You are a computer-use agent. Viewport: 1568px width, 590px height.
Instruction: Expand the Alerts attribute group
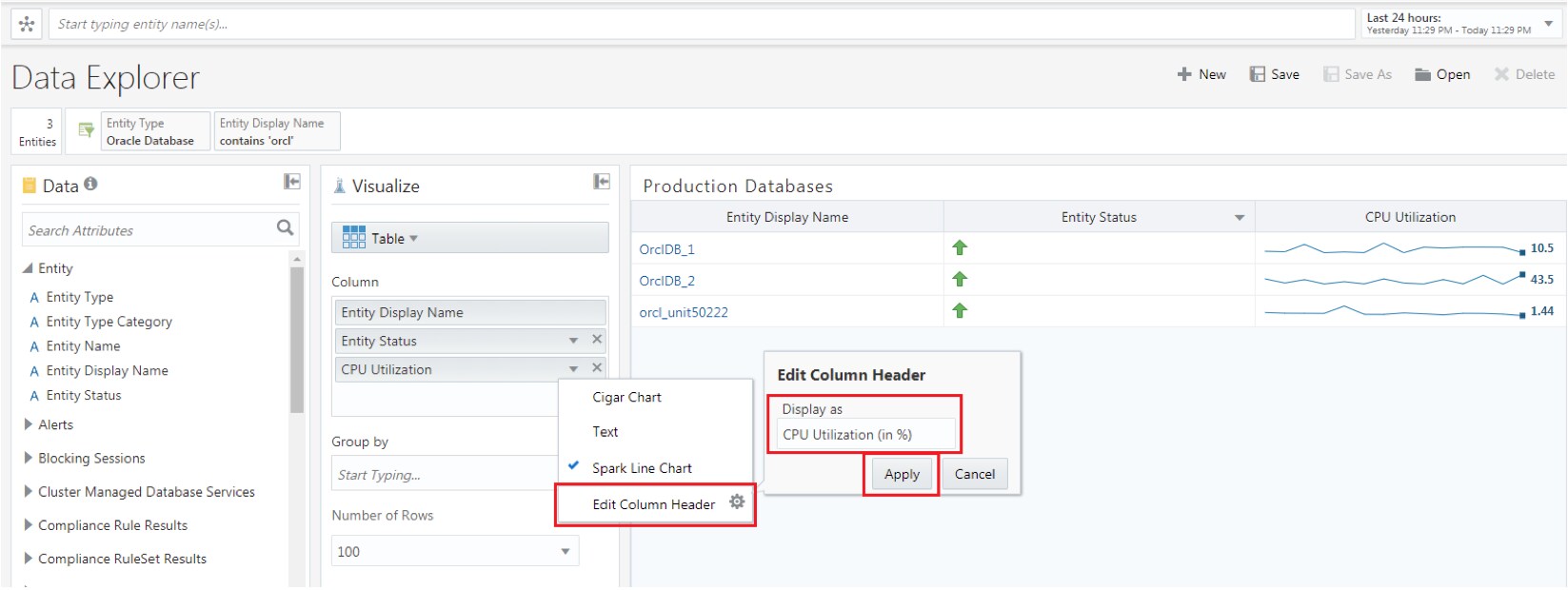click(29, 424)
